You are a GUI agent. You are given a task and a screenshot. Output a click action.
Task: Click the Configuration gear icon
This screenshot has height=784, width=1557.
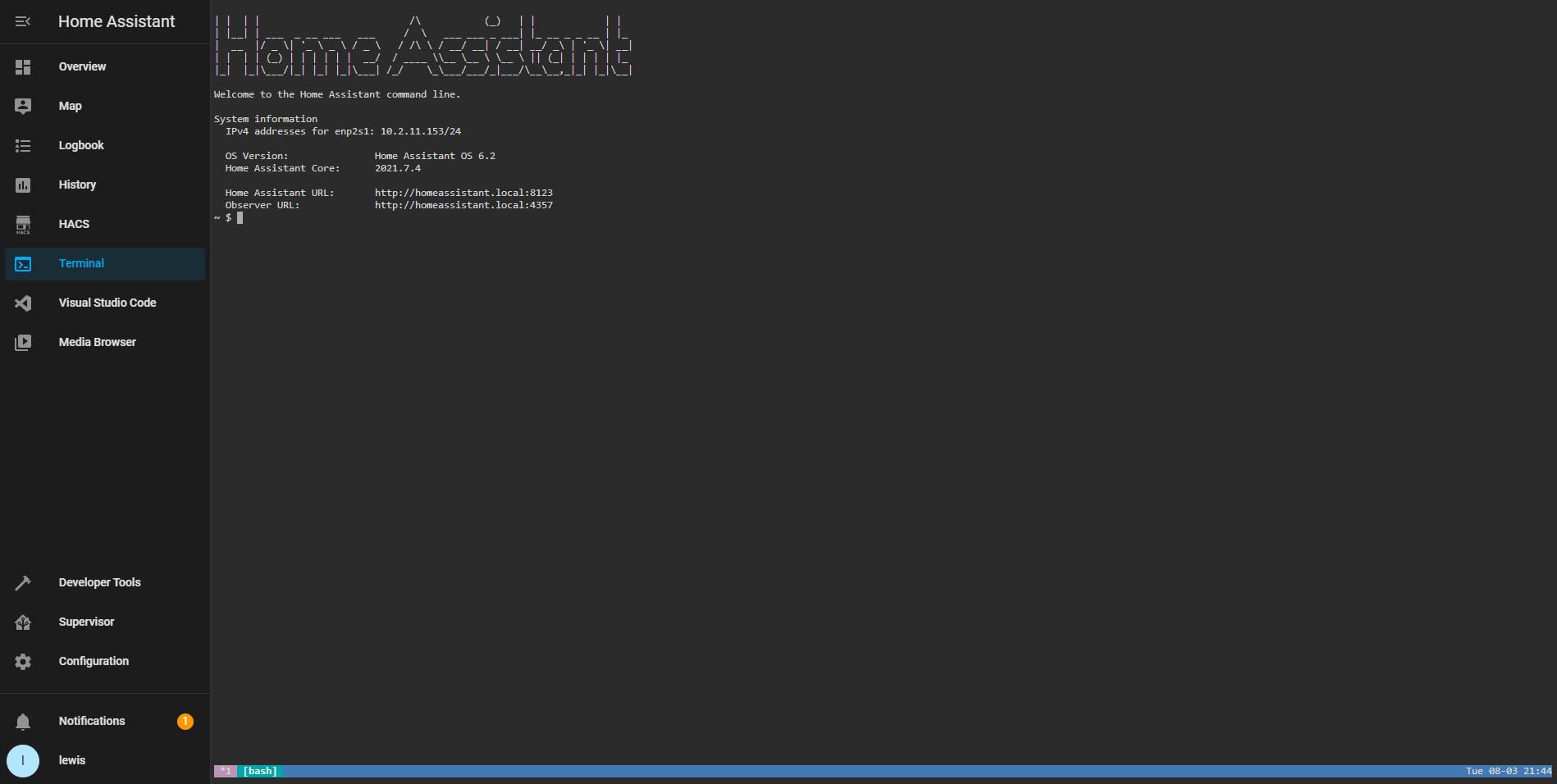click(x=23, y=662)
